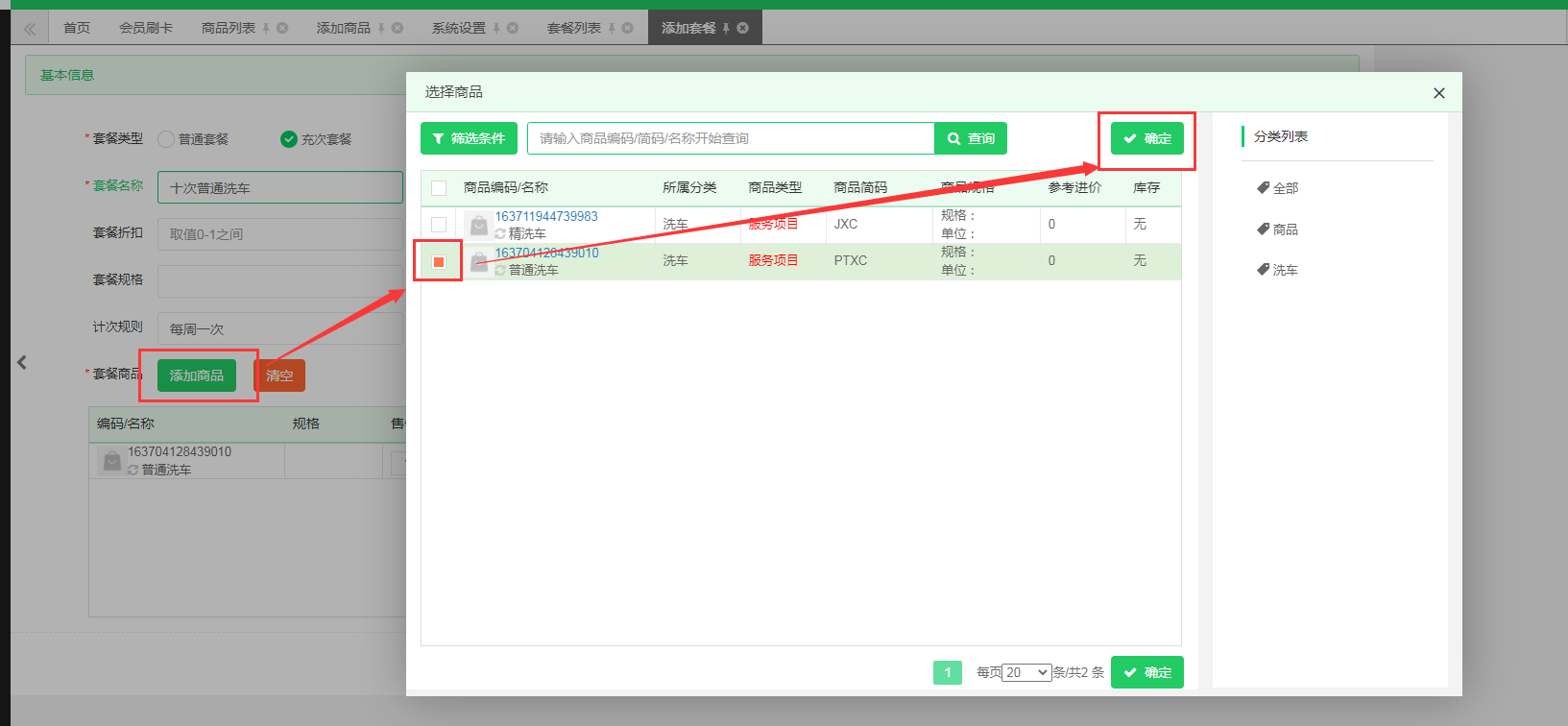Click the 商品简码 column header
The width and height of the screenshot is (1568, 726).
tap(860, 187)
